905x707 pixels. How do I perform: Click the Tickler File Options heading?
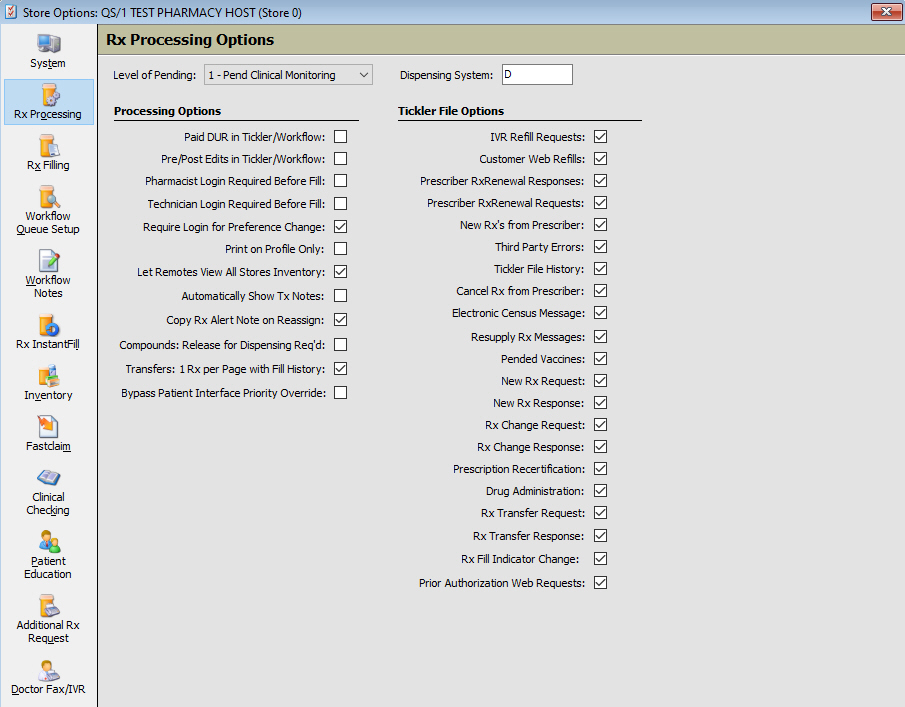pyautogui.click(x=451, y=111)
